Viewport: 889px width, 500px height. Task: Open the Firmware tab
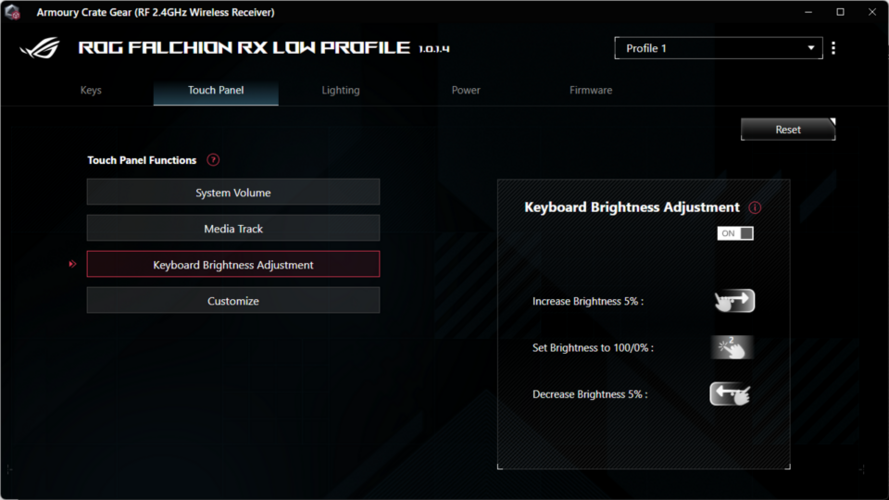(591, 90)
